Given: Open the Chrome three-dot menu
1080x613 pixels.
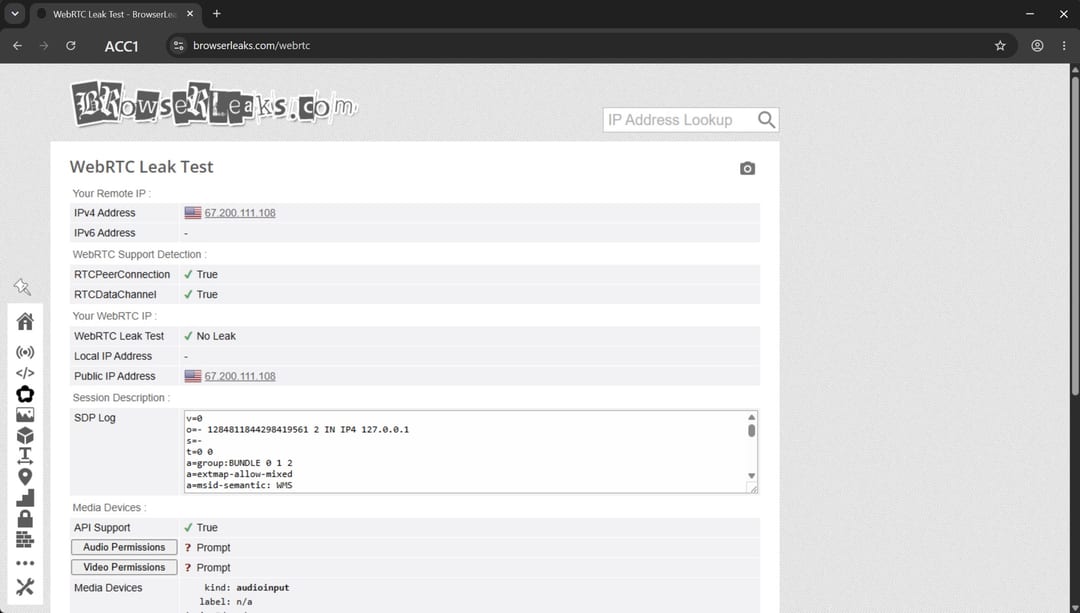Looking at the screenshot, I should point(1064,45).
